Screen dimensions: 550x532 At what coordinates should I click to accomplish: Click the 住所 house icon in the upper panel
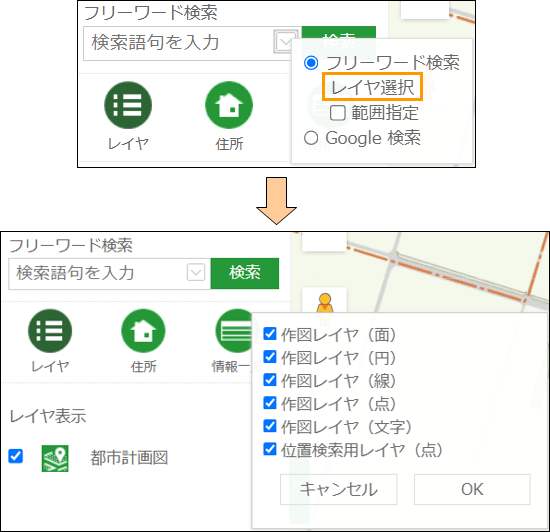[229, 105]
